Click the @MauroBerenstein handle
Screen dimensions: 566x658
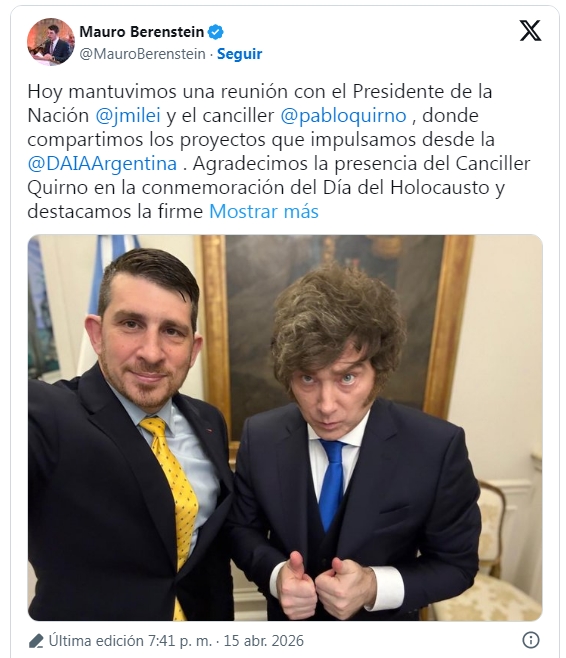pyautogui.click(x=142, y=54)
